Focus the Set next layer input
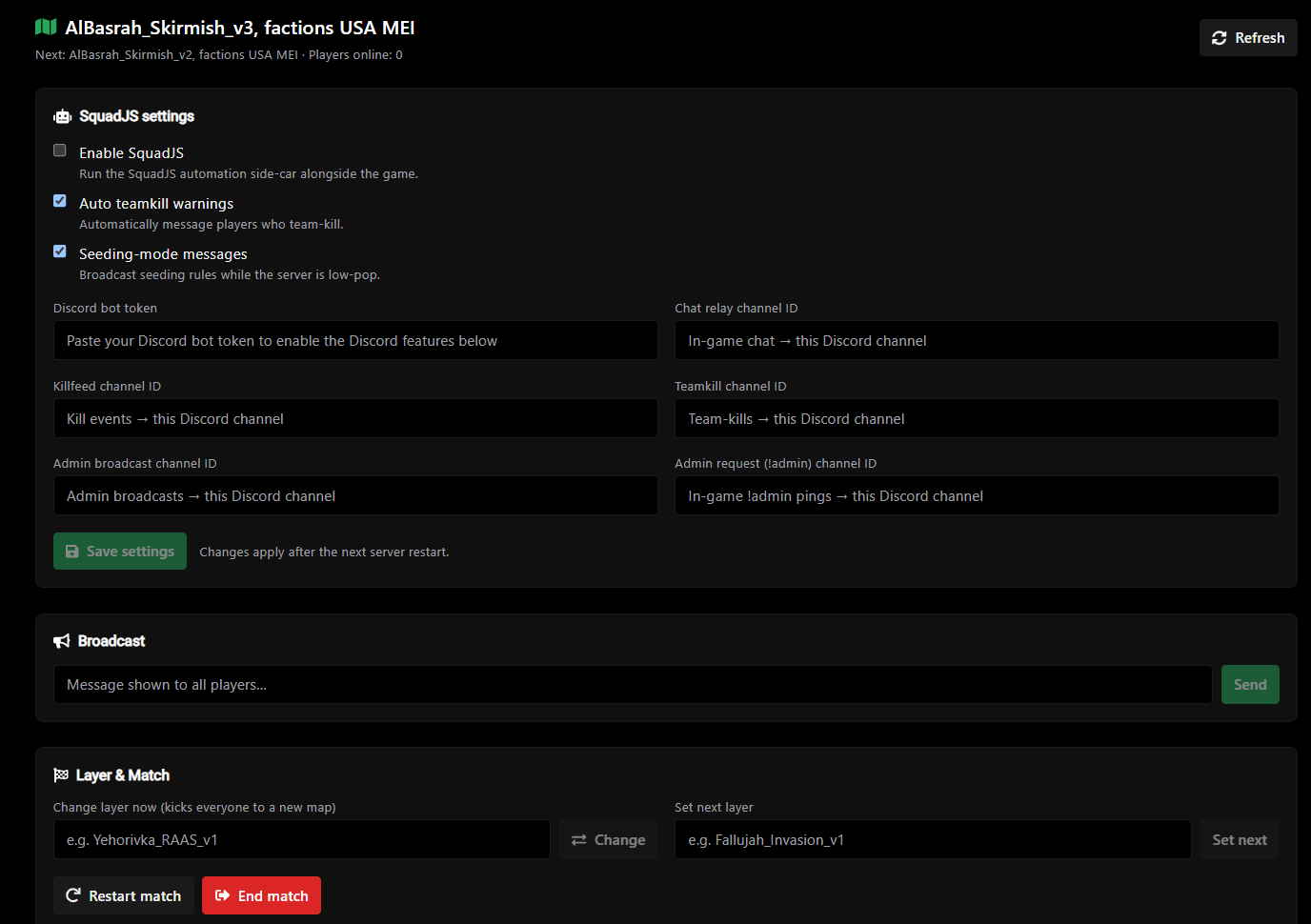The image size is (1311, 924). tap(933, 840)
